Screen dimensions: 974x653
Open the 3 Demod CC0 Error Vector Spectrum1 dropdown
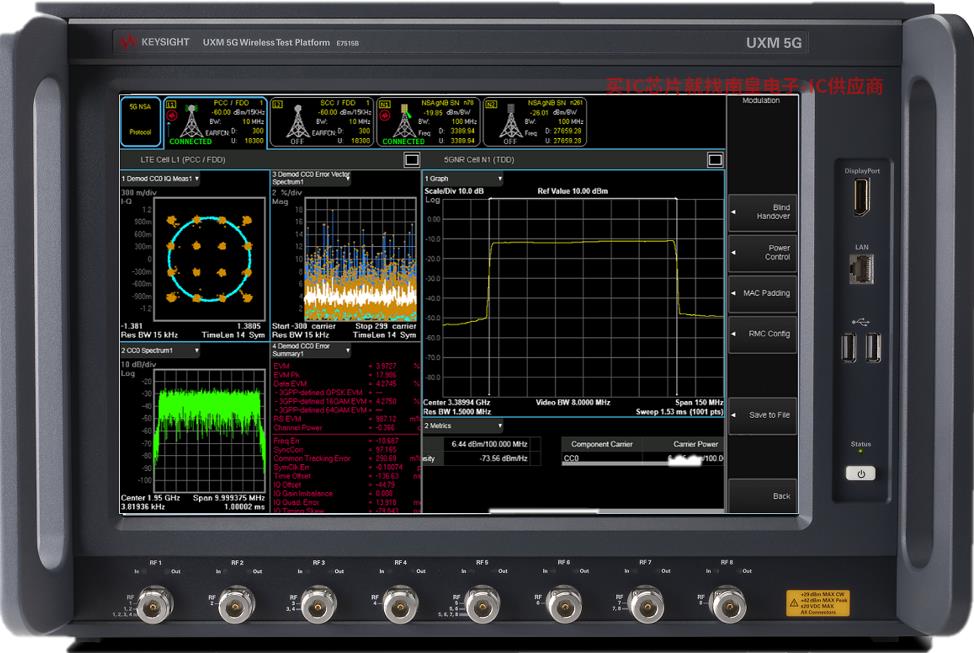tap(311, 178)
